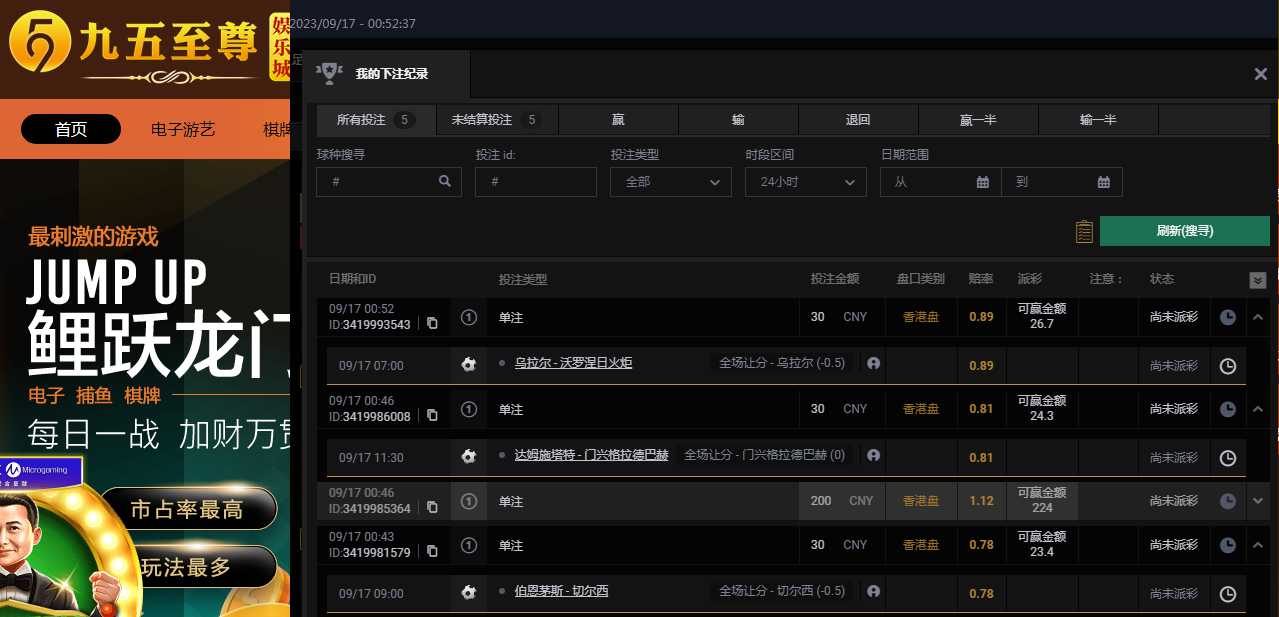Click the 到 end date field
Image resolution: width=1279 pixels, height=617 pixels.
coord(1062,182)
